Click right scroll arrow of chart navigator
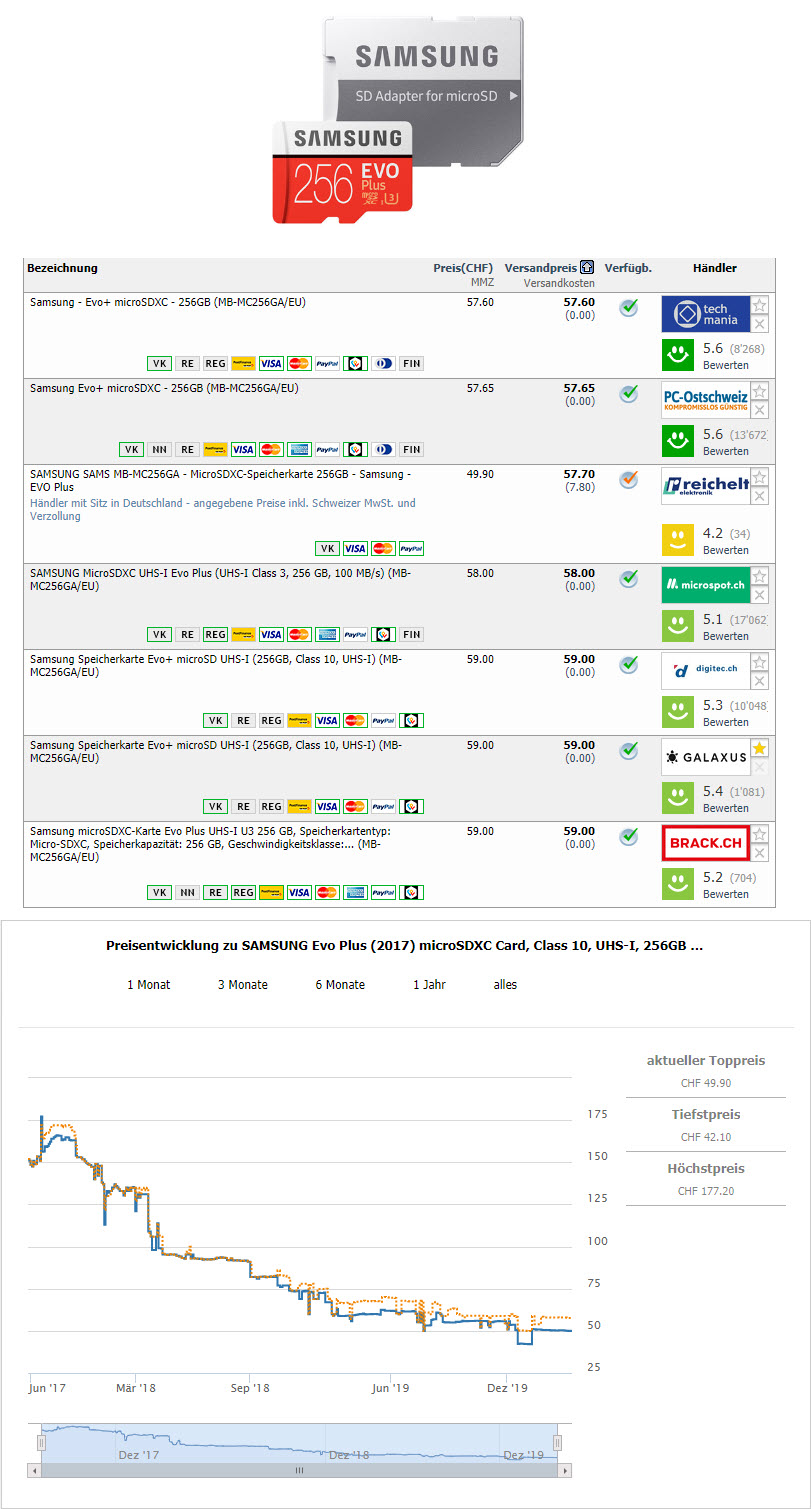Image resolution: width=811 pixels, height=1509 pixels. tap(566, 1471)
